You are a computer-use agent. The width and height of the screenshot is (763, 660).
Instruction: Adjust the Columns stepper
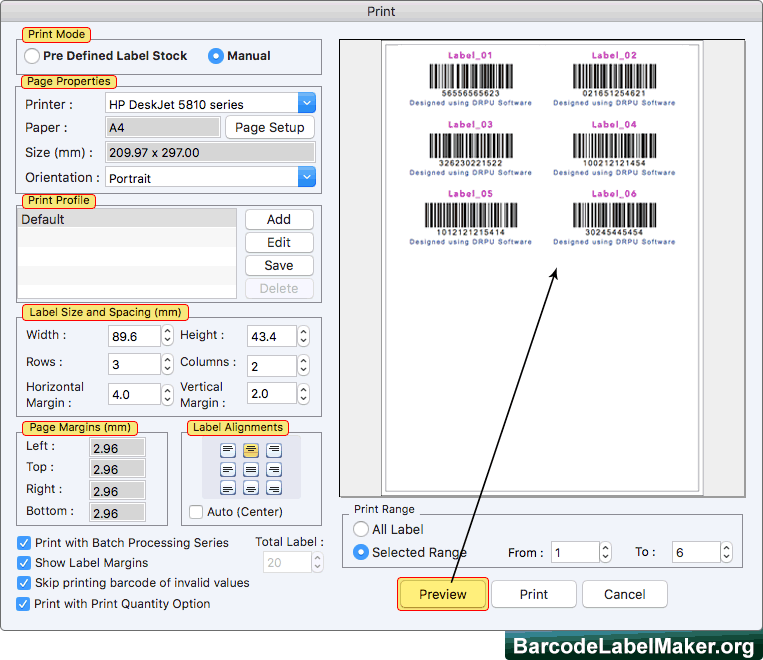click(304, 366)
